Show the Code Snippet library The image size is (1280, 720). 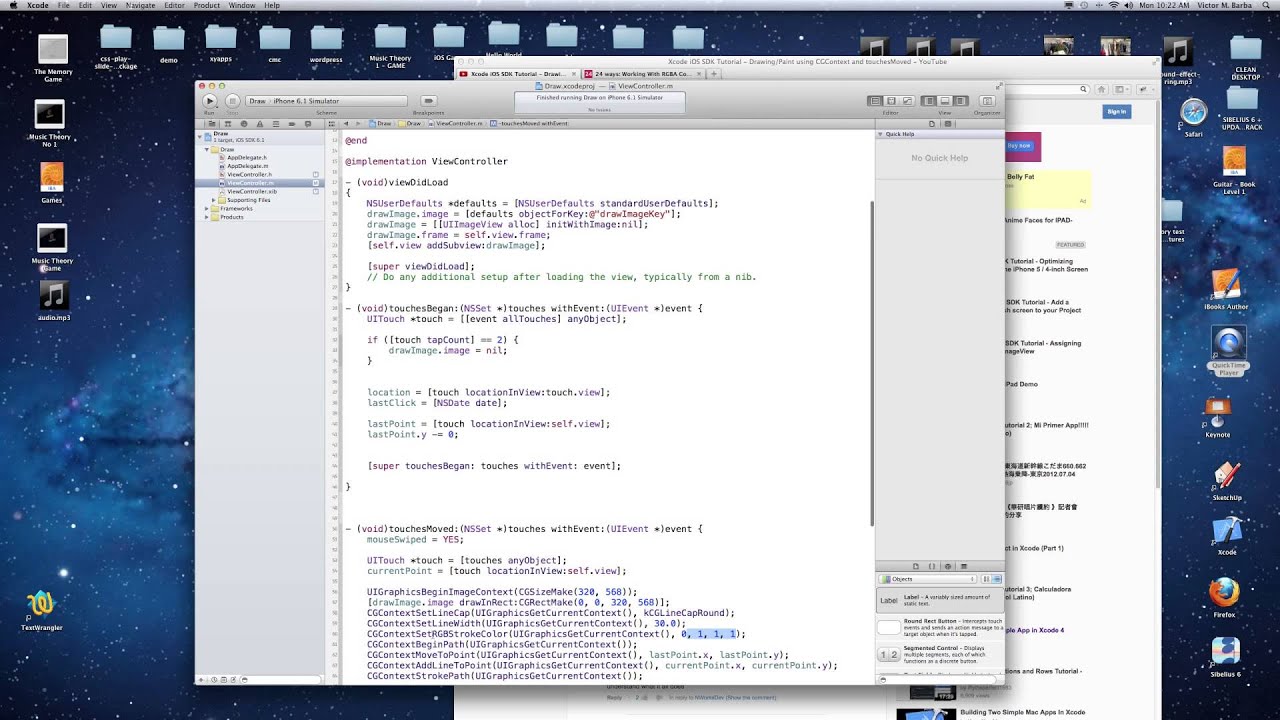(x=932, y=566)
